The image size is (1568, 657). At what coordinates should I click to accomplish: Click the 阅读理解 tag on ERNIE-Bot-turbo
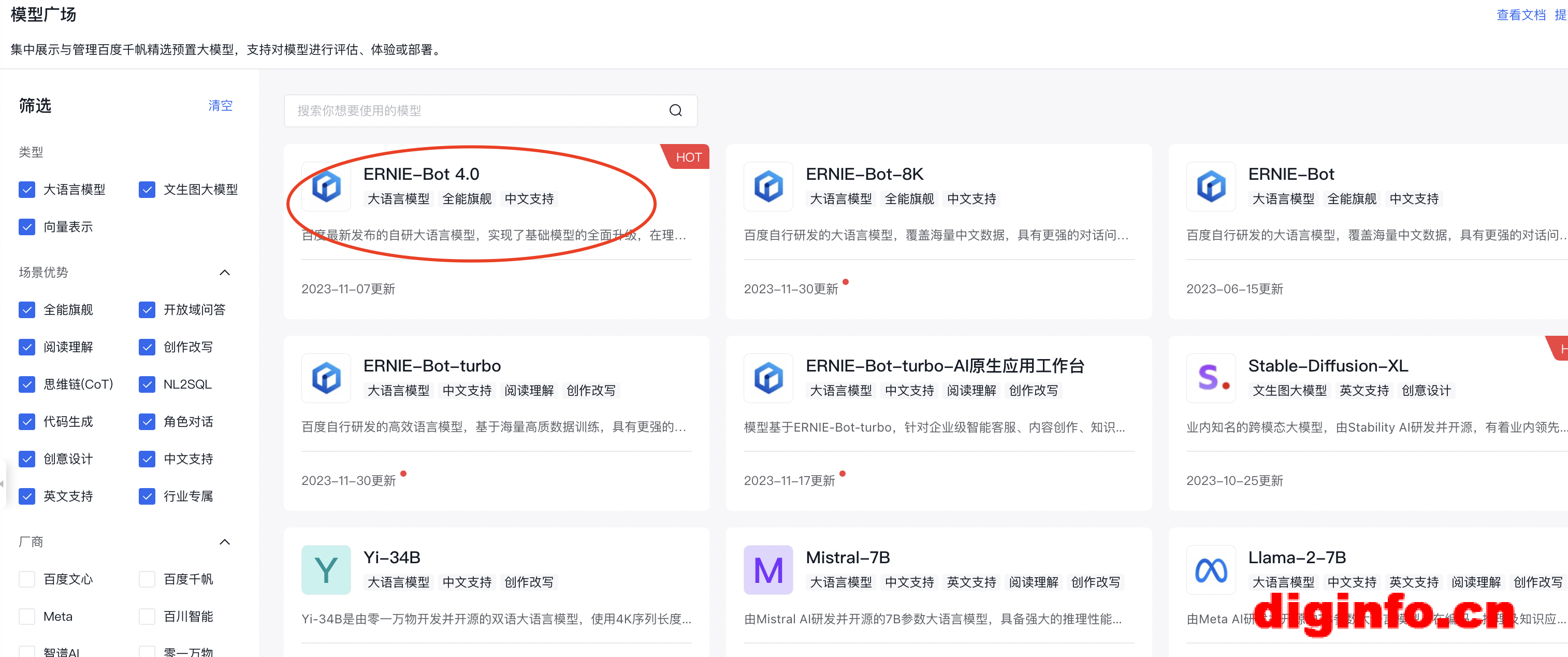click(529, 390)
